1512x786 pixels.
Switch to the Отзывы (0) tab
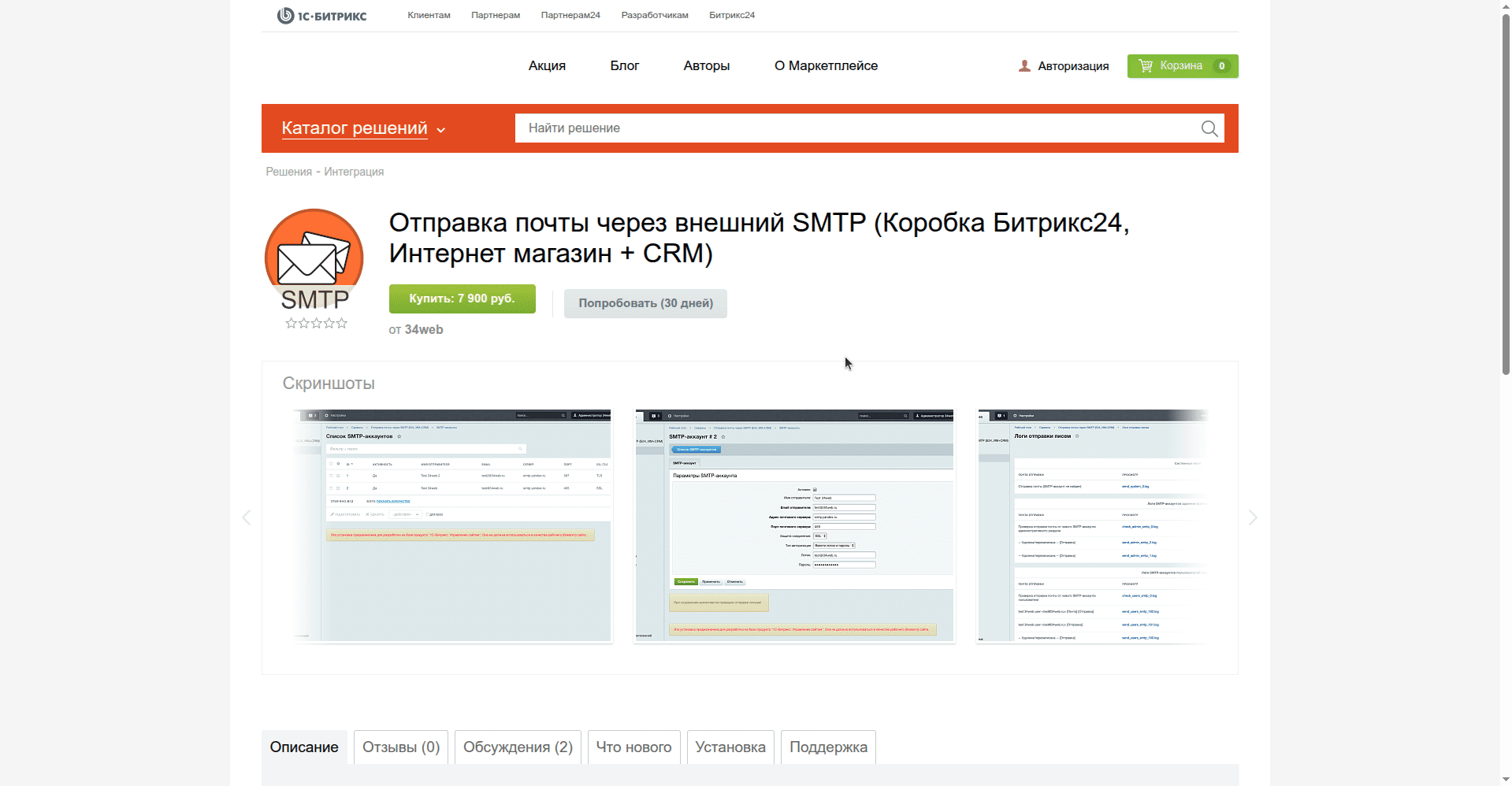point(401,747)
